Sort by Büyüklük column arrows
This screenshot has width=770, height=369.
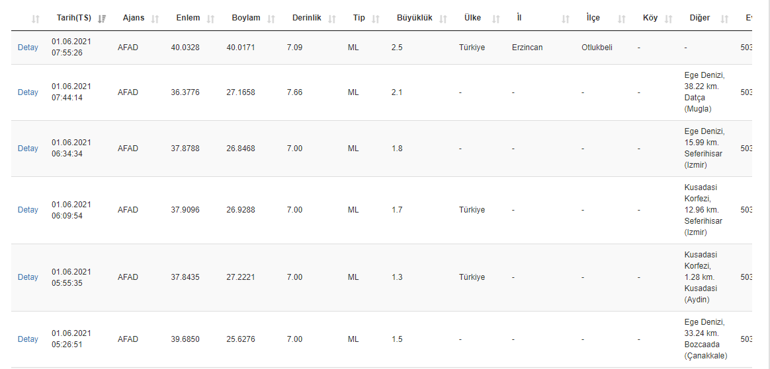pos(443,19)
